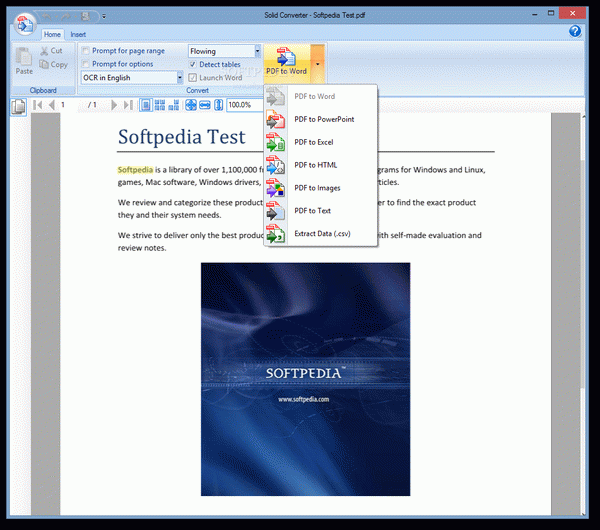Select multiple pages grid view icon
Screen dimensions: 600x530
pos(160,105)
